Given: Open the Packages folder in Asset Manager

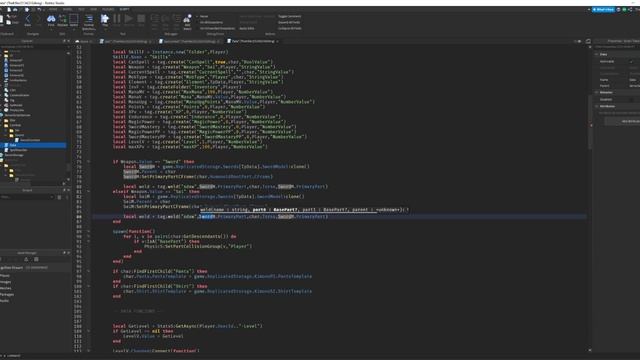Looking at the screenshot, I should 7,294.
